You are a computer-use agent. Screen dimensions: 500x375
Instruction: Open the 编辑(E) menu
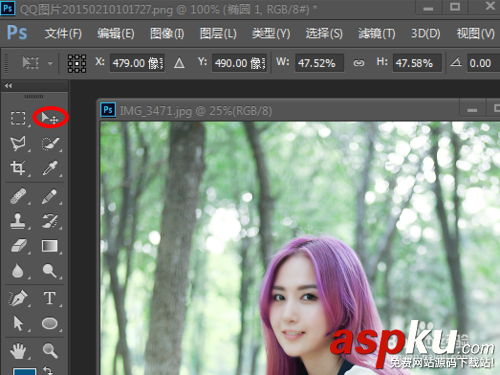[x=116, y=34]
